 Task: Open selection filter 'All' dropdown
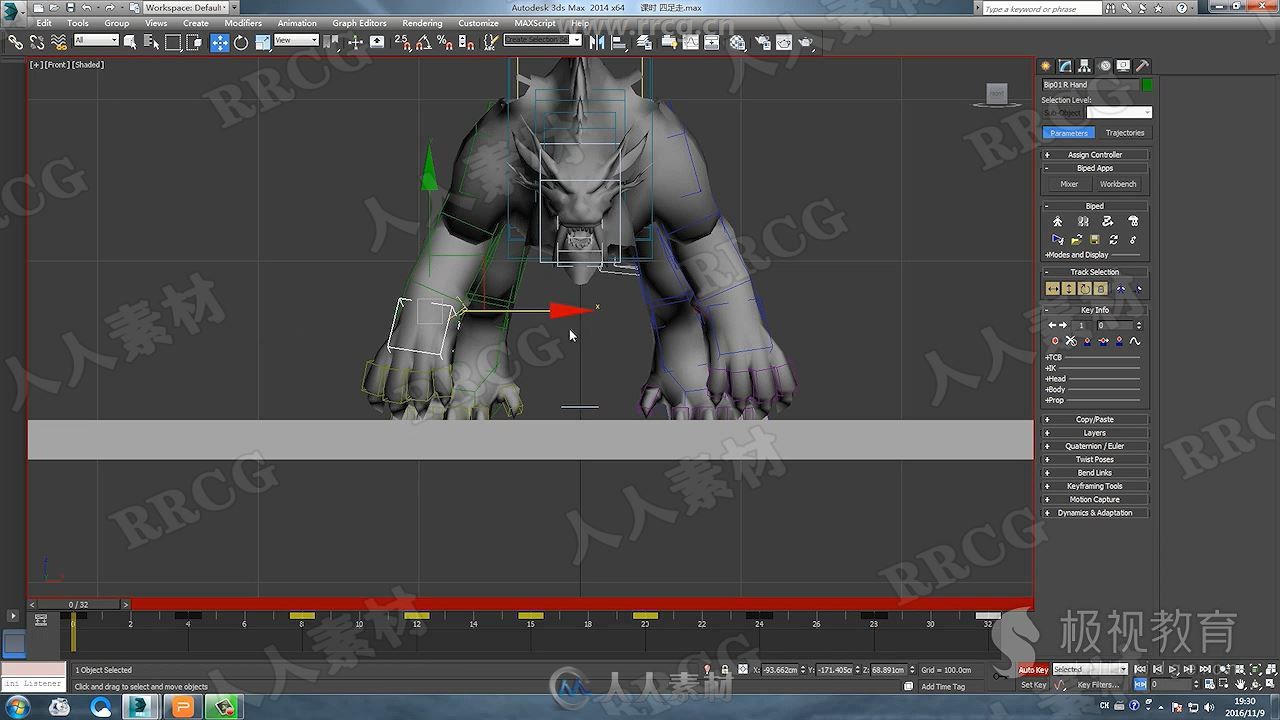tap(96, 40)
